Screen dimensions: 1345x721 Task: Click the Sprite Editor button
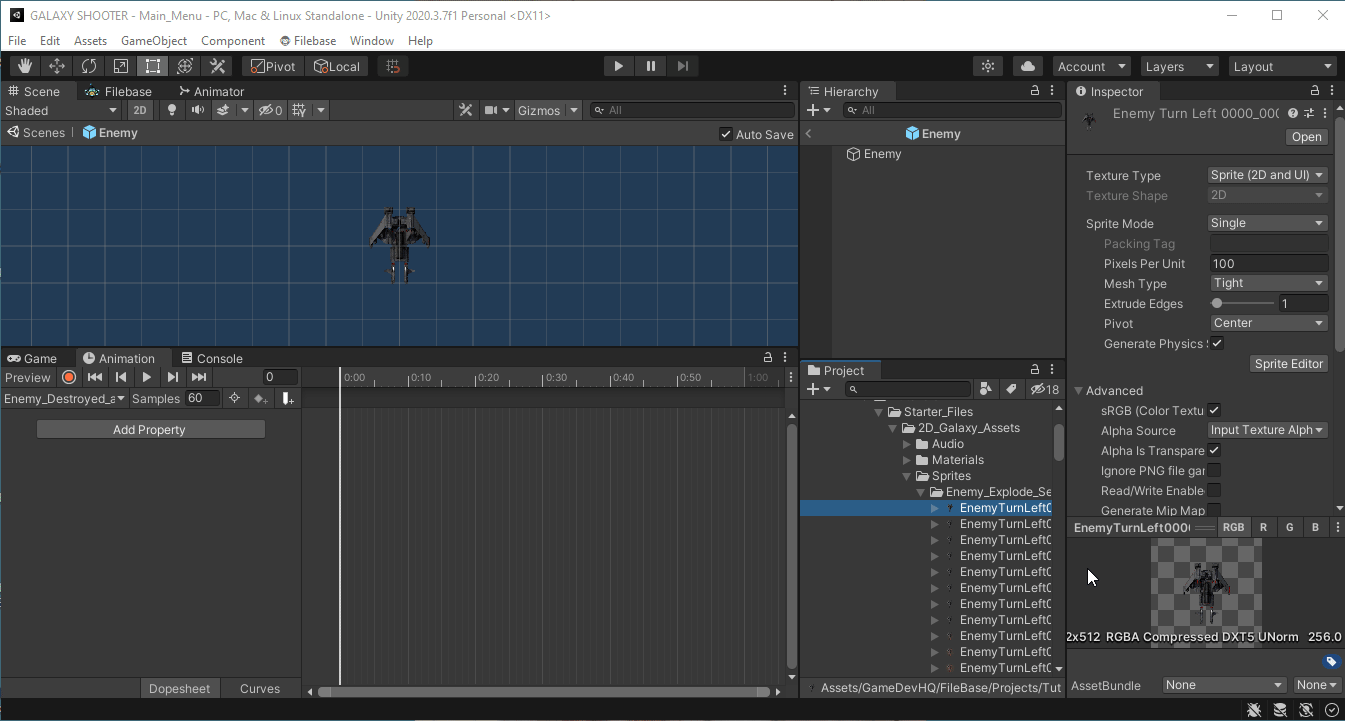click(x=1289, y=364)
